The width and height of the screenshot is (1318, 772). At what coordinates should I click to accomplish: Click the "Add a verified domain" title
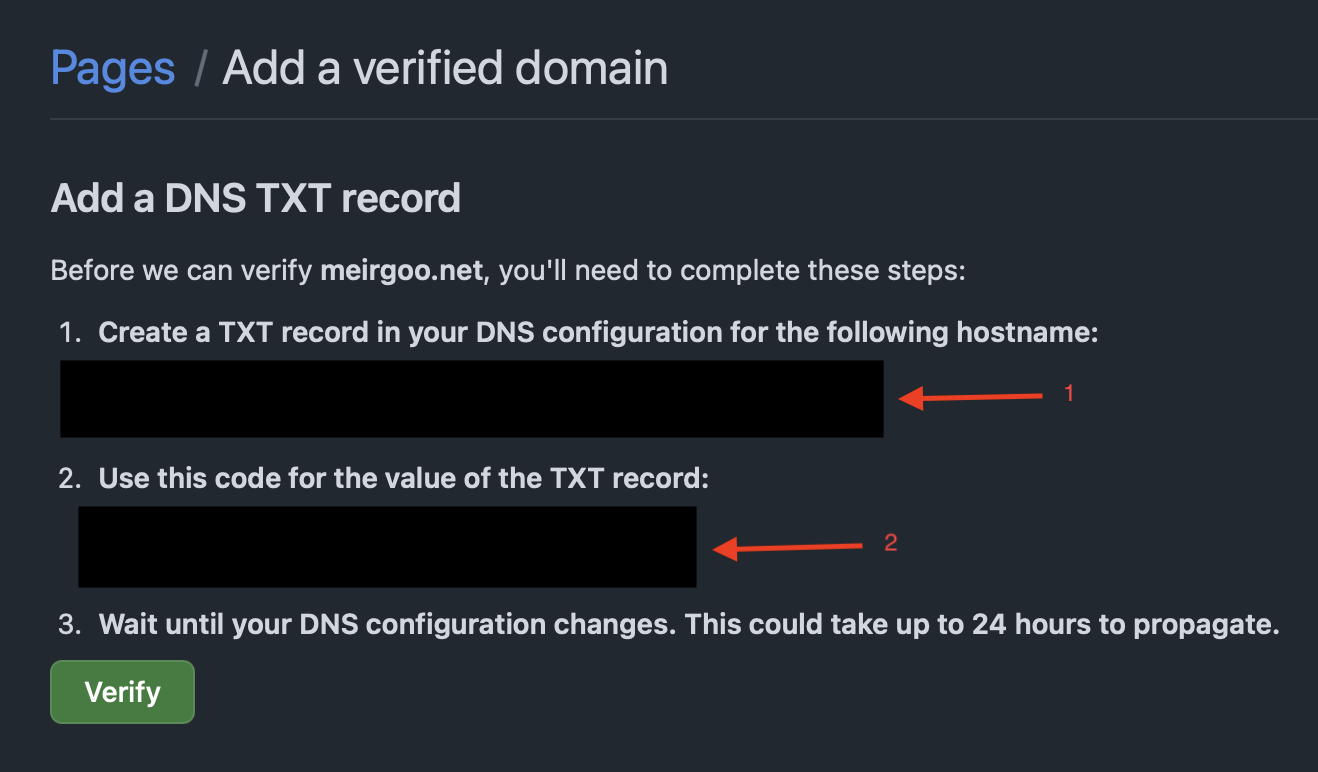click(445, 68)
